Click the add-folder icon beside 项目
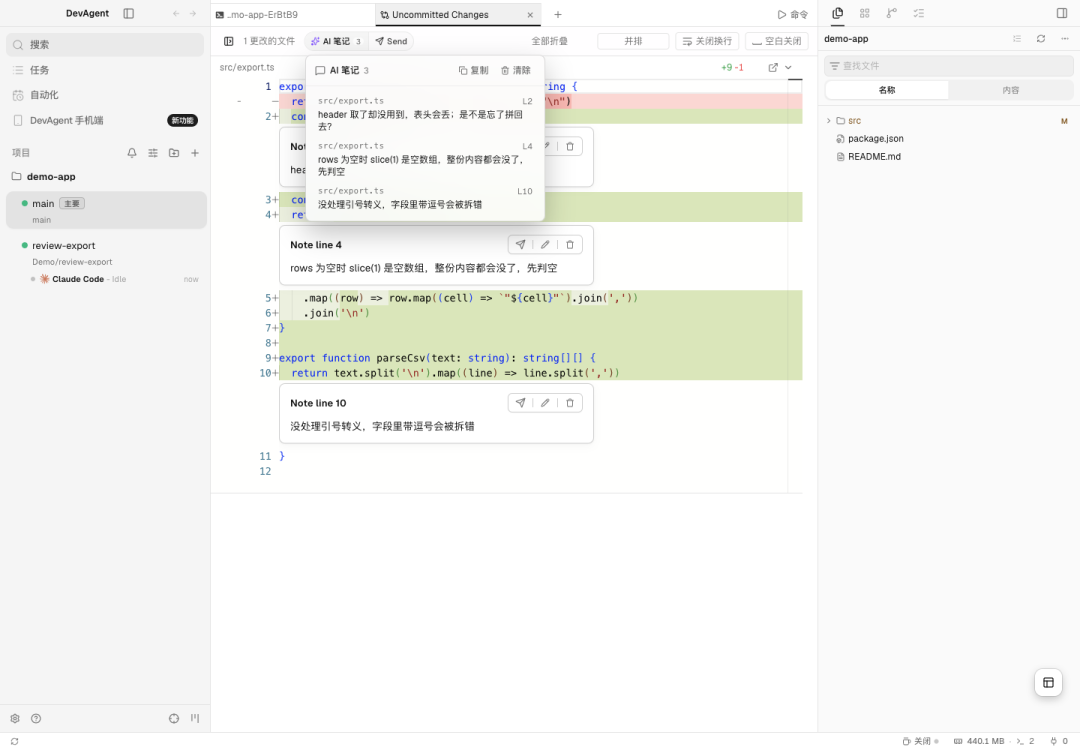This screenshot has width=1080, height=750. (174, 153)
